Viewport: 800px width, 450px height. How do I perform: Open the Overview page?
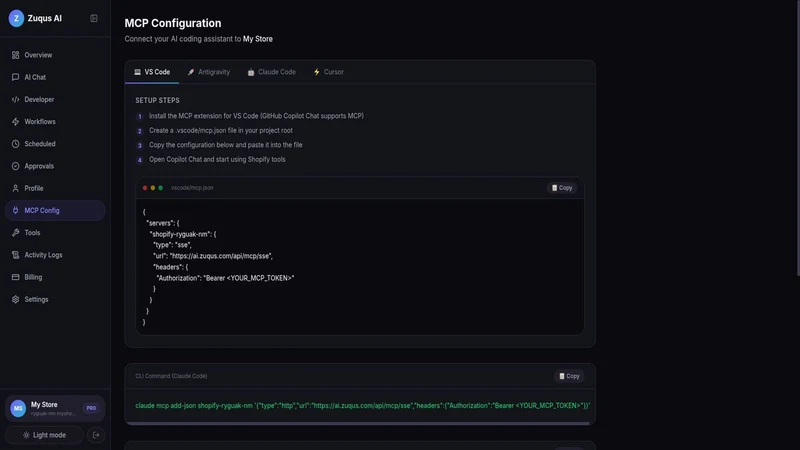[55, 55]
